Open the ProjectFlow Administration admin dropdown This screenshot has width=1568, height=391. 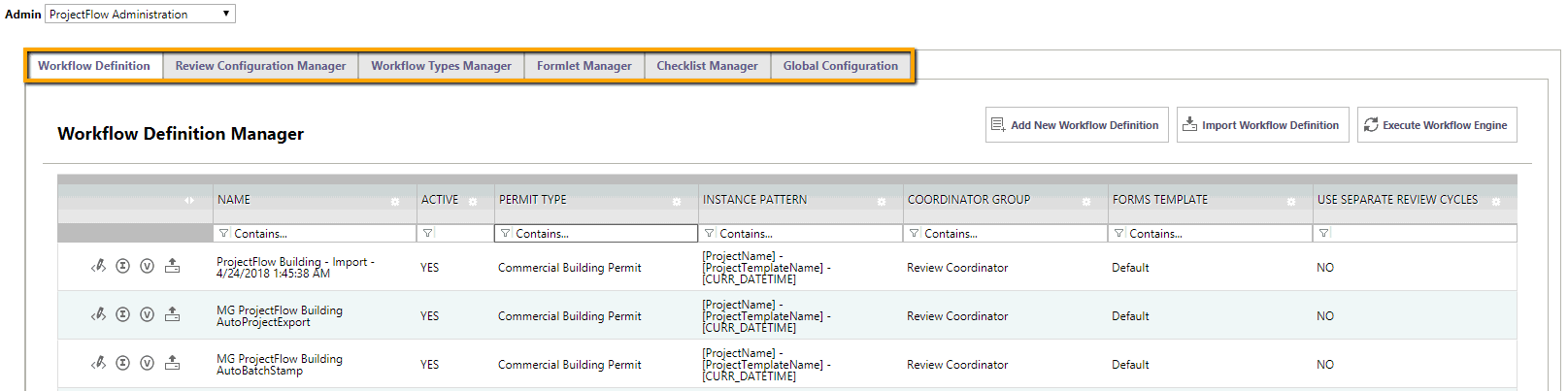(x=140, y=14)
